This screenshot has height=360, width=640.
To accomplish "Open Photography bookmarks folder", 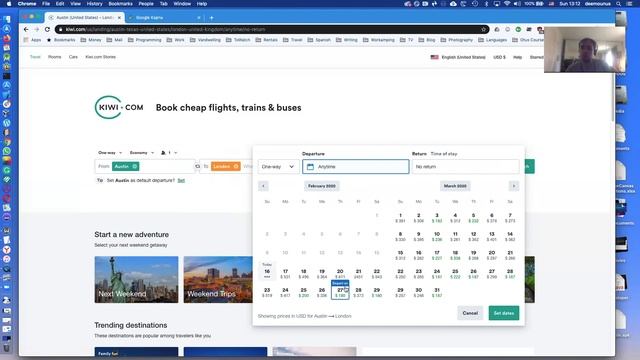I will 457,40.
